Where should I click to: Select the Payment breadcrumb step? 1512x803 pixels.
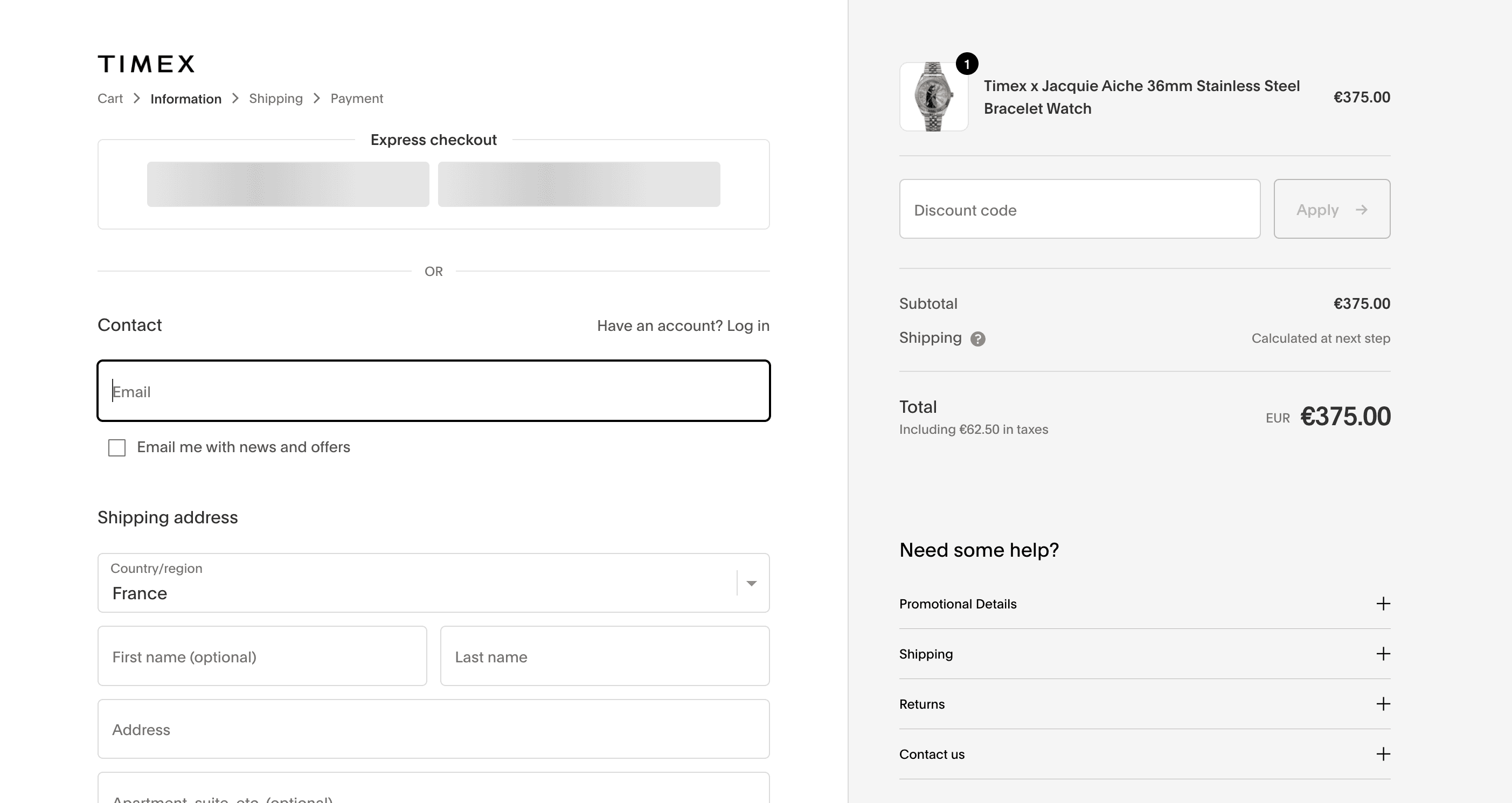[357, 99]
